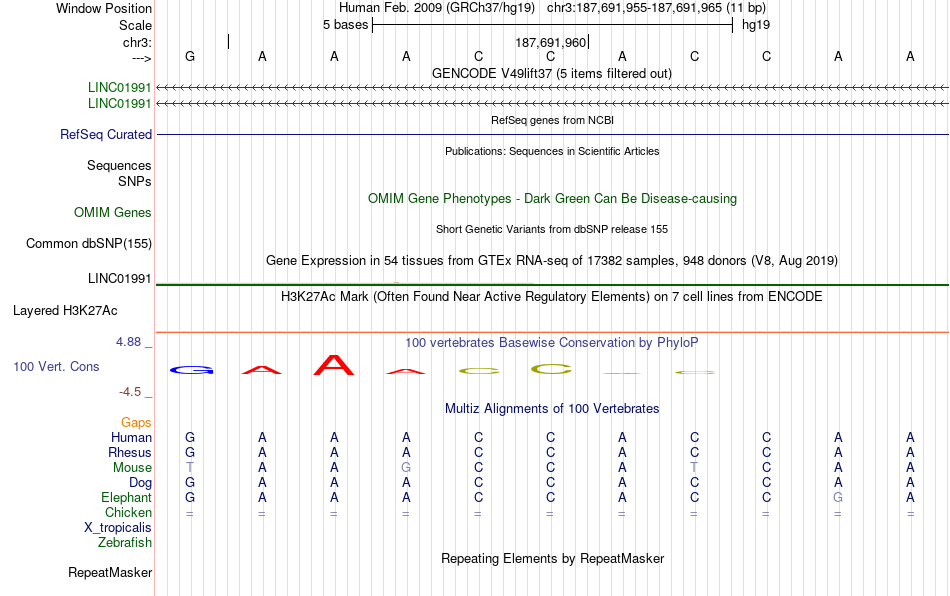Click the grey G in the Elephant alignment row
Image resolution: width=950 pixels, height=596 pixels.
838,497
